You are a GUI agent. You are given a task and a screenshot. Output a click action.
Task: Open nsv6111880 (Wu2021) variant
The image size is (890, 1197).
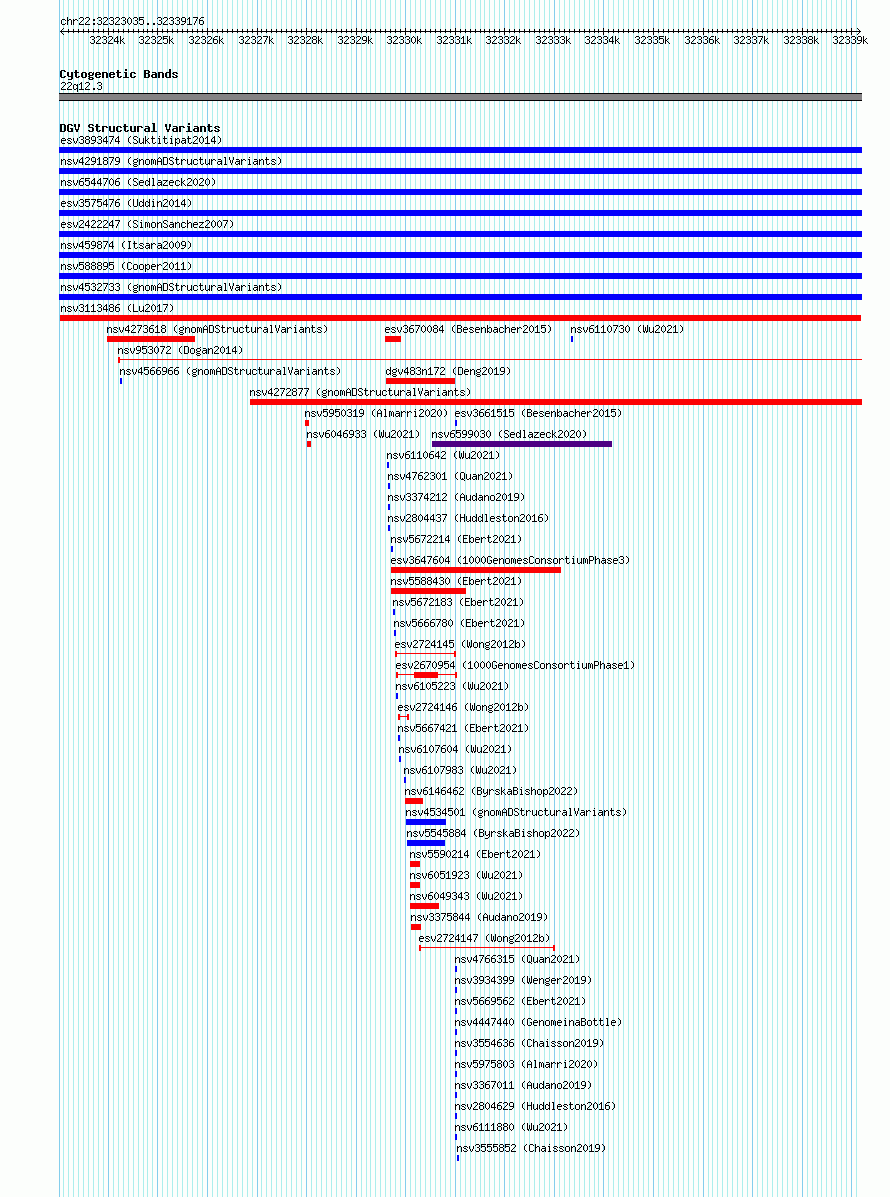[511, 1127]
